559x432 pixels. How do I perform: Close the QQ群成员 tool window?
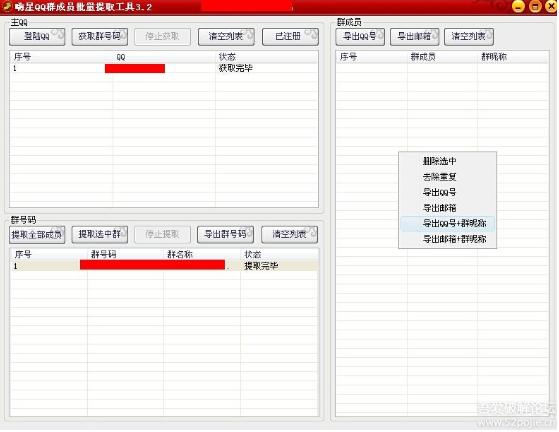point(551,6)
